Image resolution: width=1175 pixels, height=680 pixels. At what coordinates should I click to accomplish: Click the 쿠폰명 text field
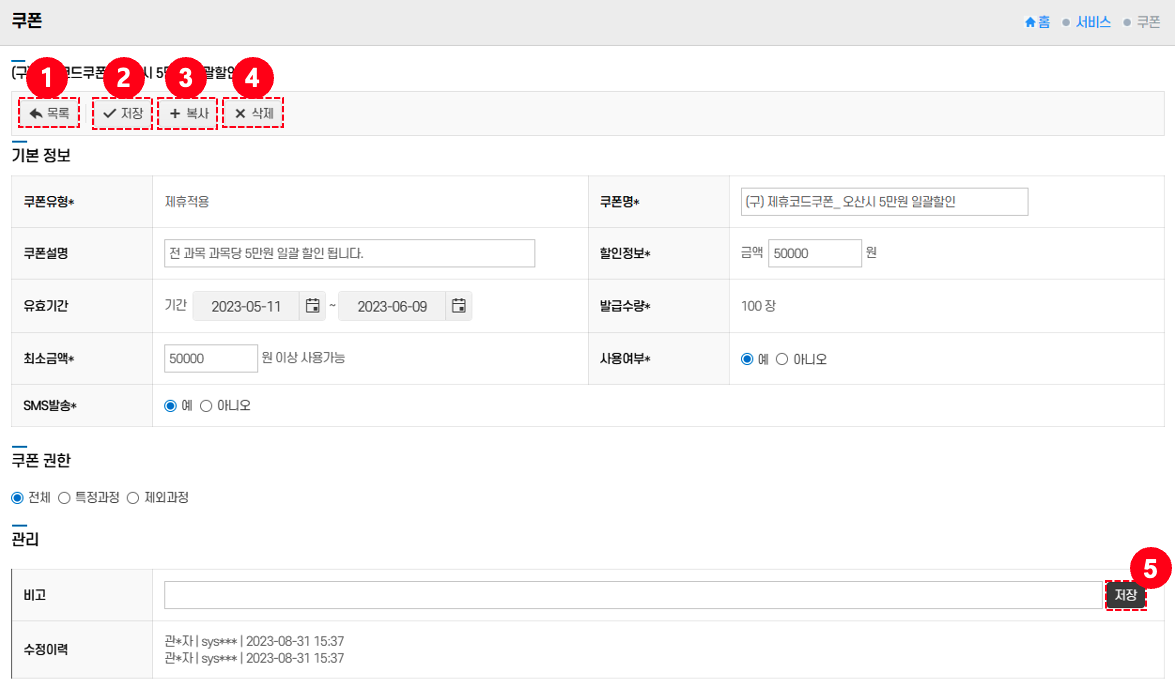click(x=884, y=202)
